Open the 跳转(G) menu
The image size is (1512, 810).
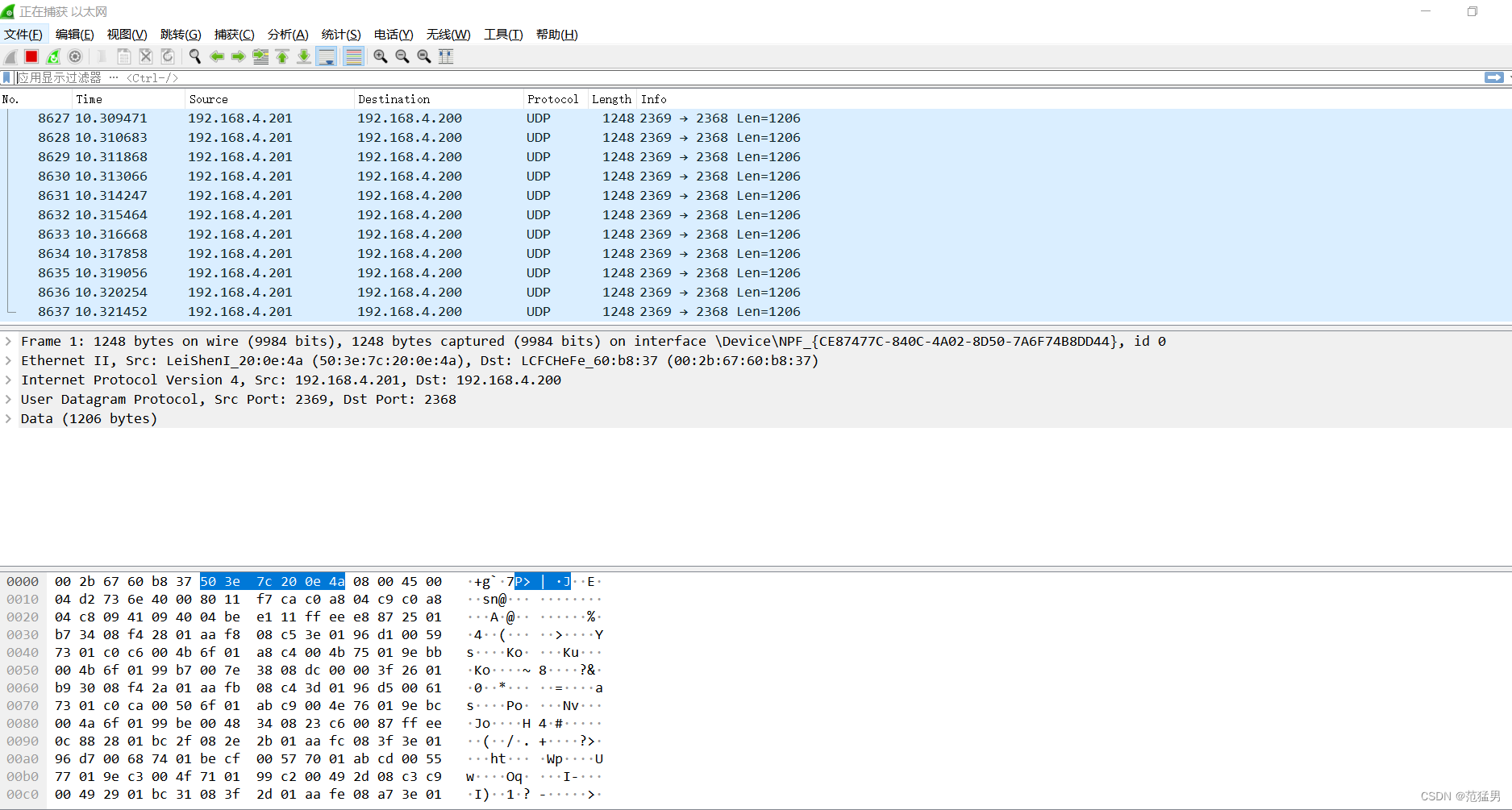coord(181,35)
